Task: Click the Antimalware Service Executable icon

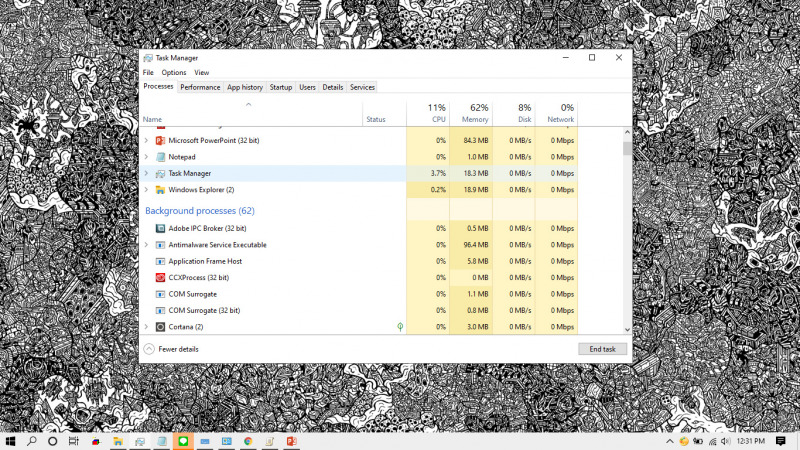Action: 160,245
